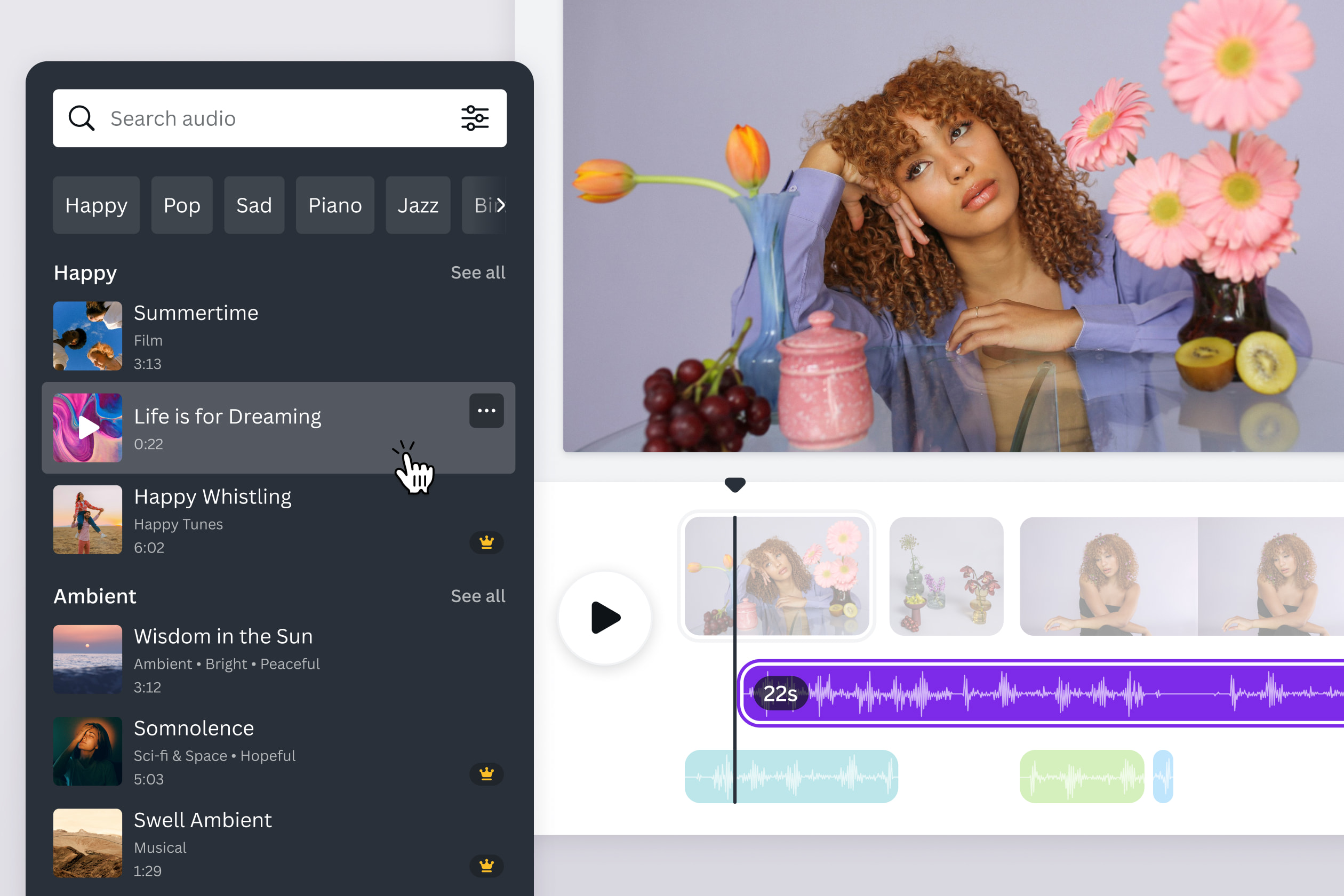Click the 'Summertime' track thumbnail
Viewport: 1344px width, 896px height.
pyautogui.click(x=88, y=335)
